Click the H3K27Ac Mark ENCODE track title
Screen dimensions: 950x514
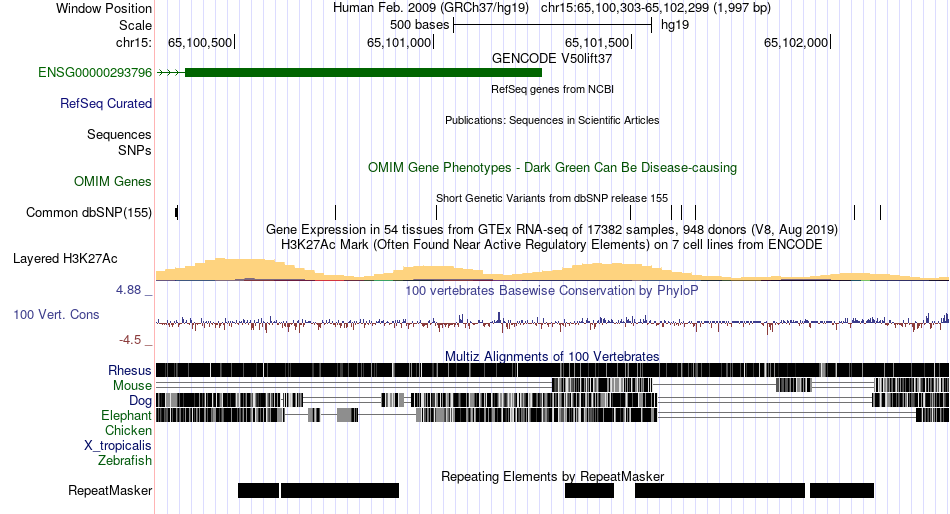point(552,245)
